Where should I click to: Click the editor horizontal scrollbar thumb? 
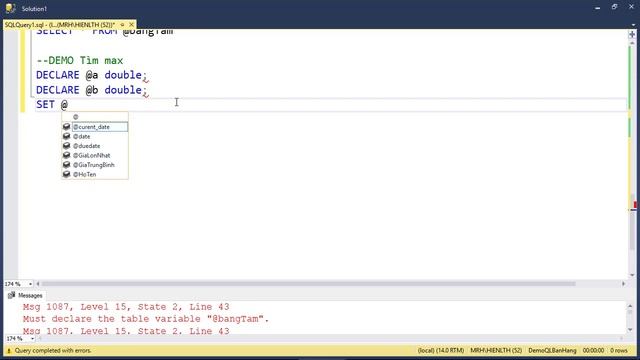[x=308, y=284]
